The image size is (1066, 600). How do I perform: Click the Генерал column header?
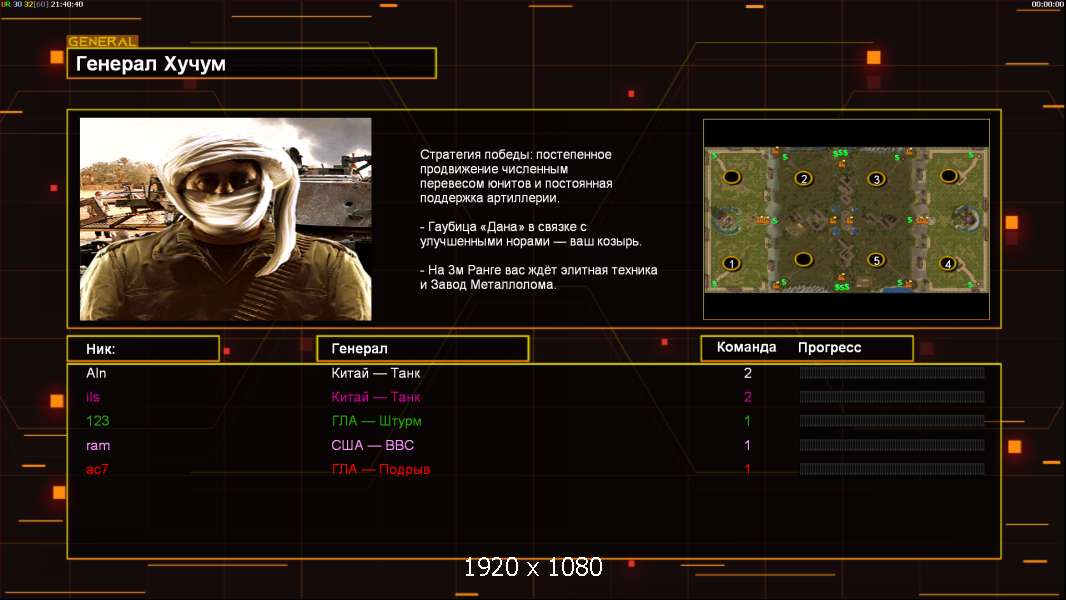click(422, 349)
